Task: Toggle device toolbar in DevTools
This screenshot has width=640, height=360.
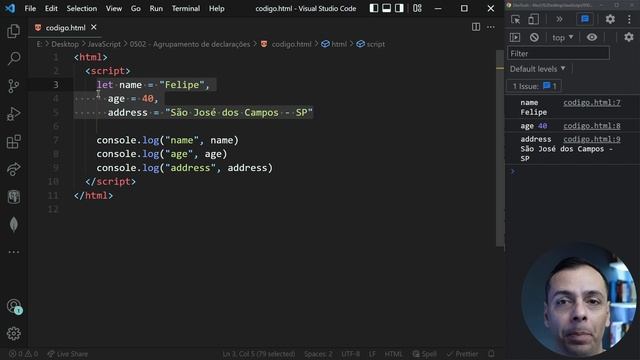Action: tap(533, 19)
